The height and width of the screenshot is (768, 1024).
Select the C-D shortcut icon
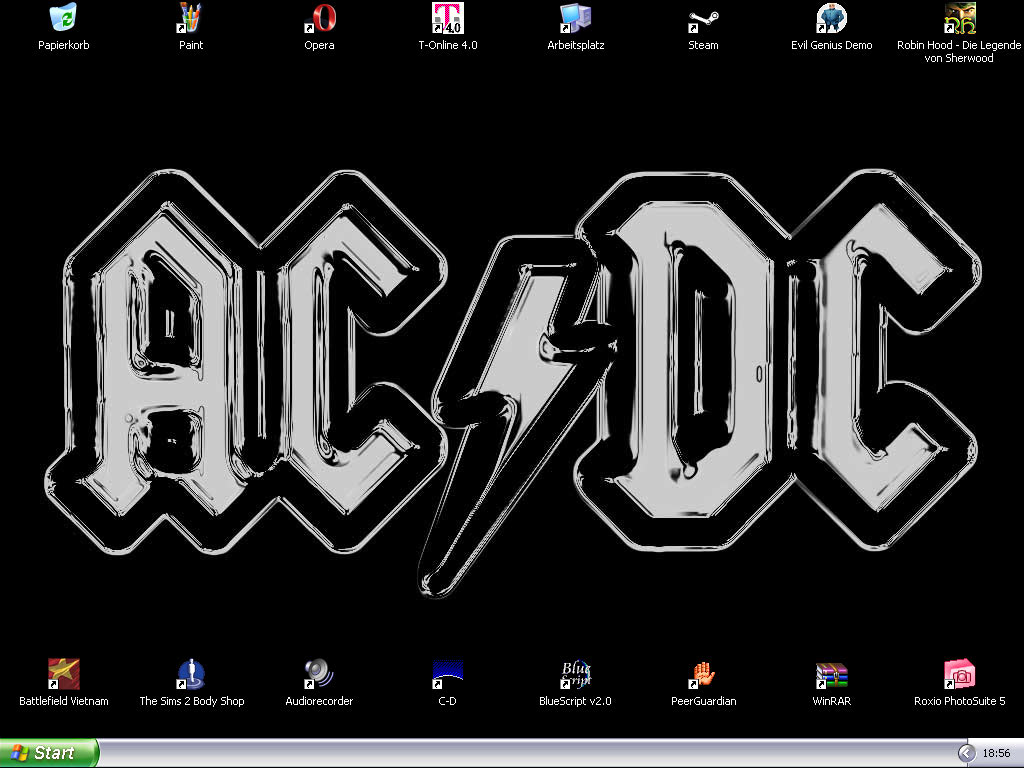point(447,674)
